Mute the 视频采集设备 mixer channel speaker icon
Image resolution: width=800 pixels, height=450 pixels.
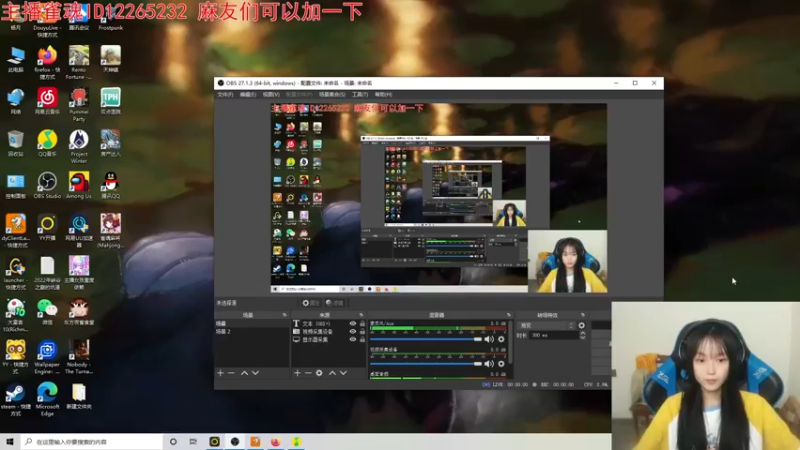pos(489,364)
